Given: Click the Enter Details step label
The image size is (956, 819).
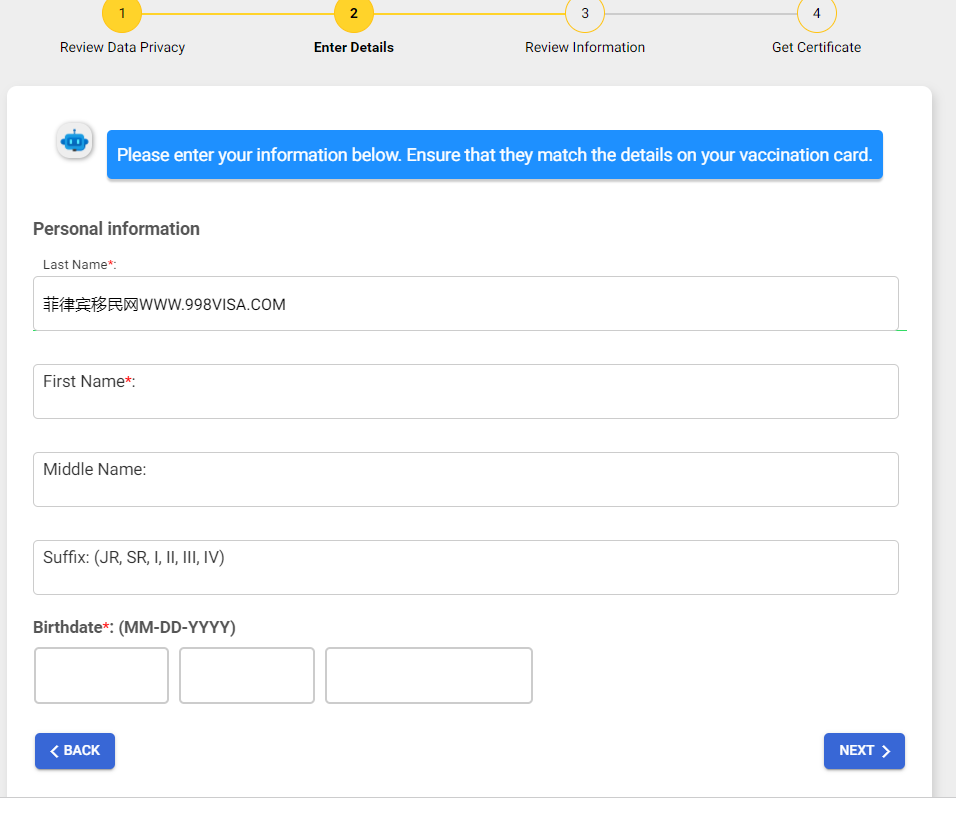Looking at the screenshot, I should [353, 47].
